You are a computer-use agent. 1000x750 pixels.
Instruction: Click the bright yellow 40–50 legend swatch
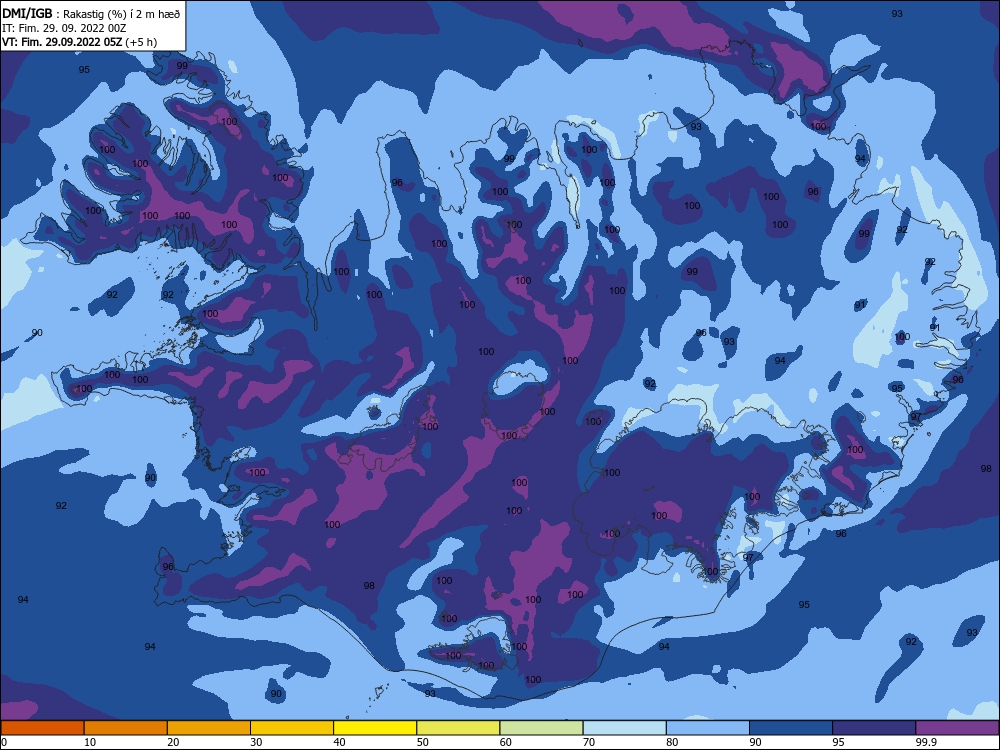(375, 728)
